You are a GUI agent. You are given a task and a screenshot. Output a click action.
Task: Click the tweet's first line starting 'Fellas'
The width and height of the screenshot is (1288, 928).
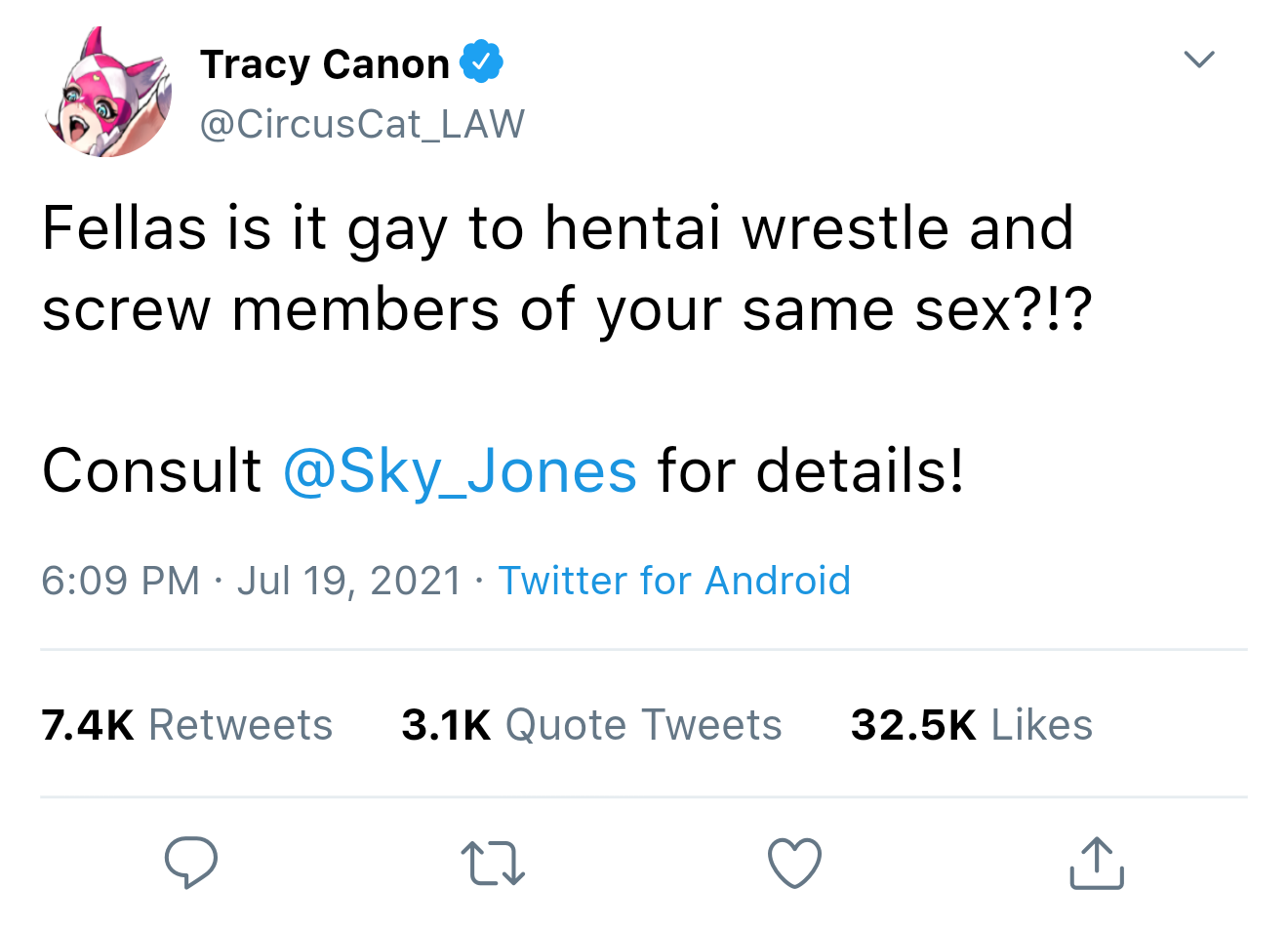pos(557,228)
